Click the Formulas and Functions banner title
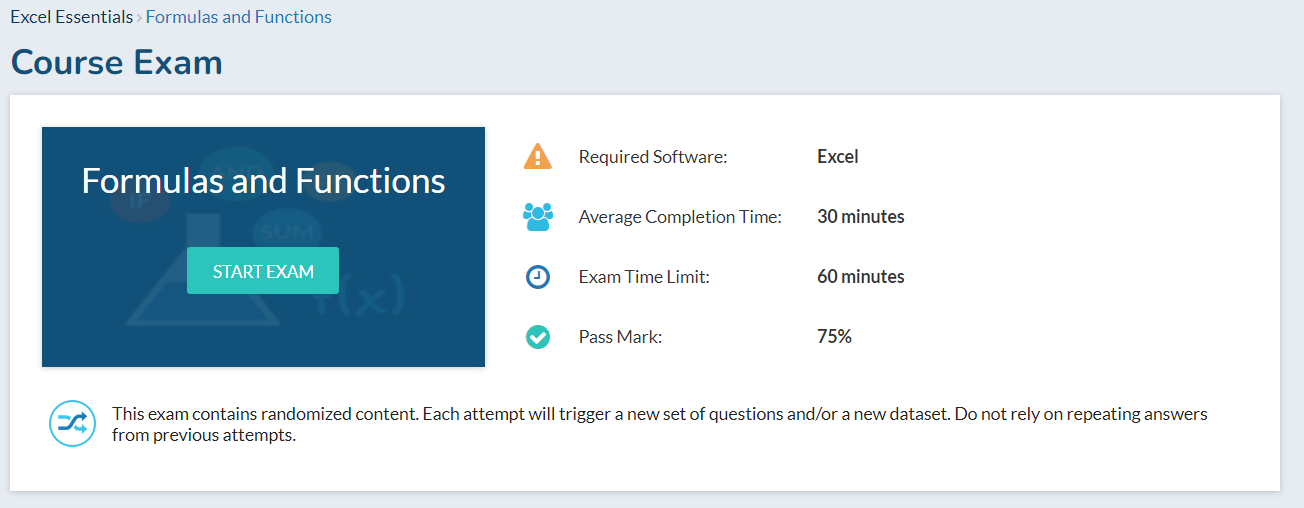 point(263,181)
